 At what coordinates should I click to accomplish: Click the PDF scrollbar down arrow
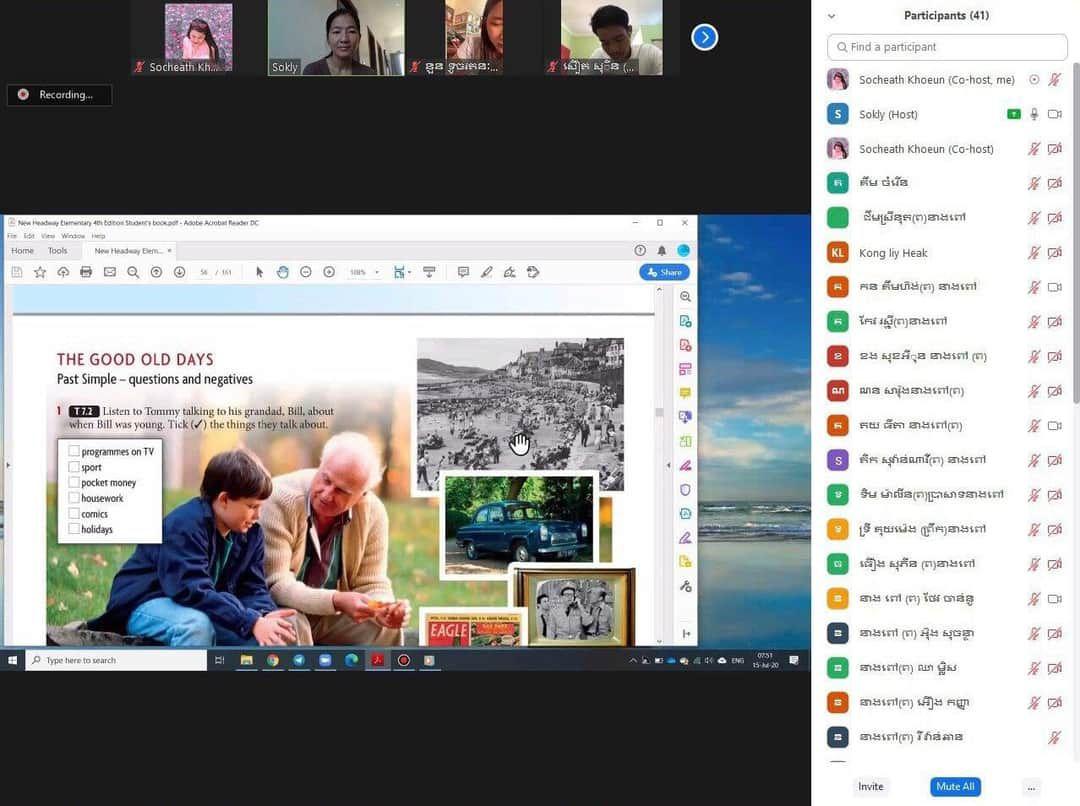pyautogui.click(x=659, y=641)
